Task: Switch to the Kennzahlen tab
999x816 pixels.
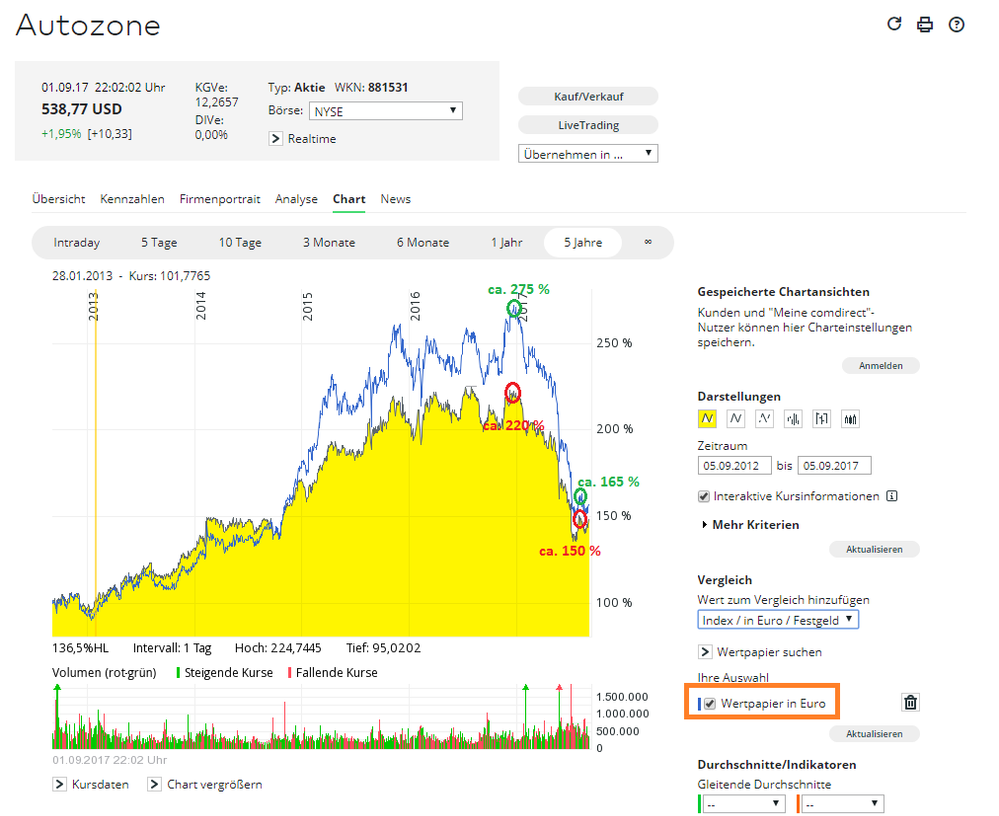Action: pyautogui.click(x=132, y=199)
